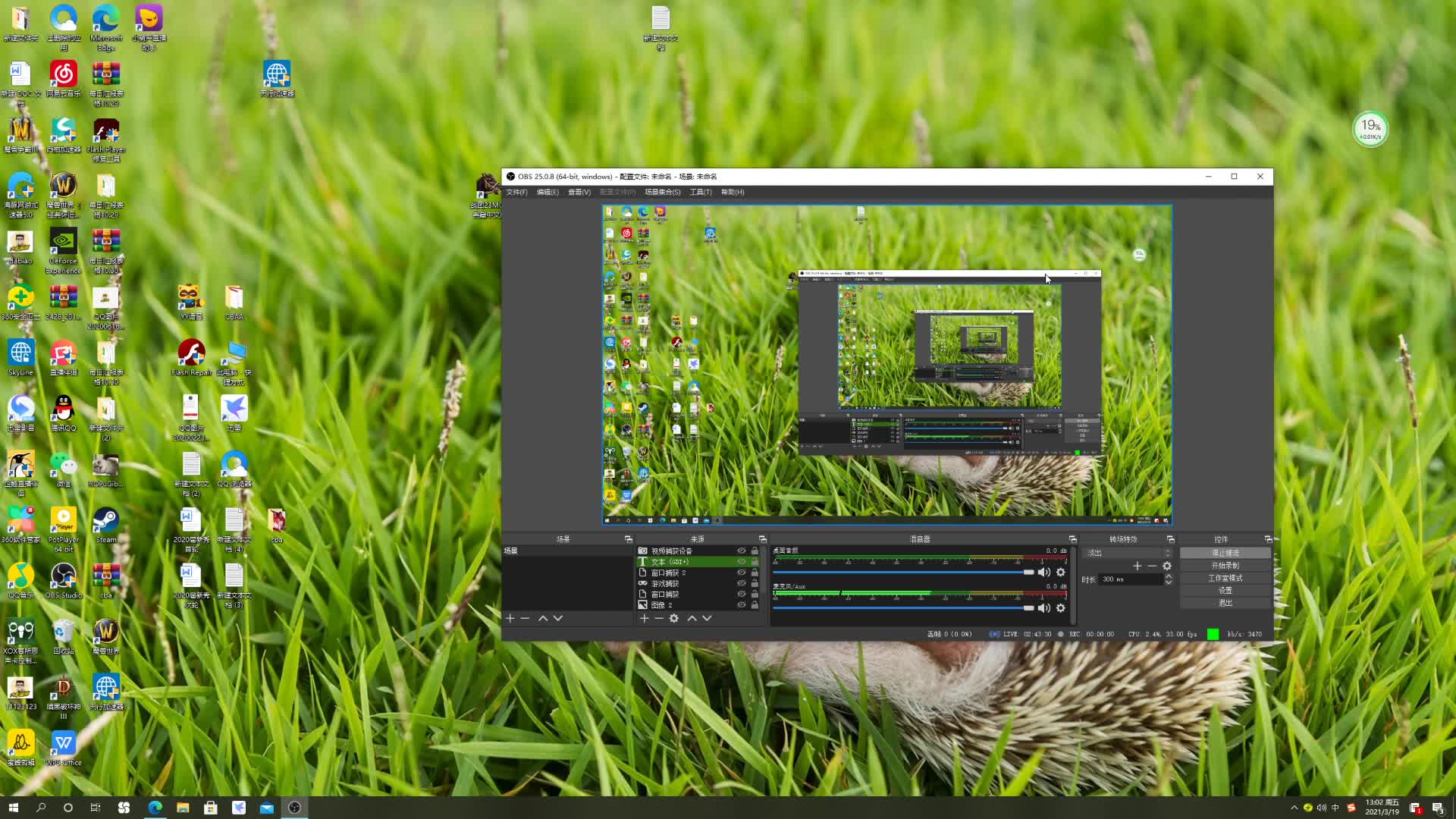Move selected source up arrow

[692, 619]
